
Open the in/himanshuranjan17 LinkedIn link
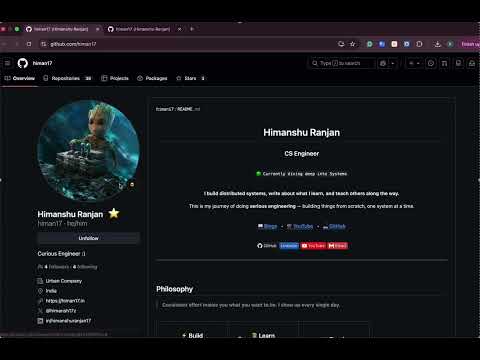click(68, 321)
